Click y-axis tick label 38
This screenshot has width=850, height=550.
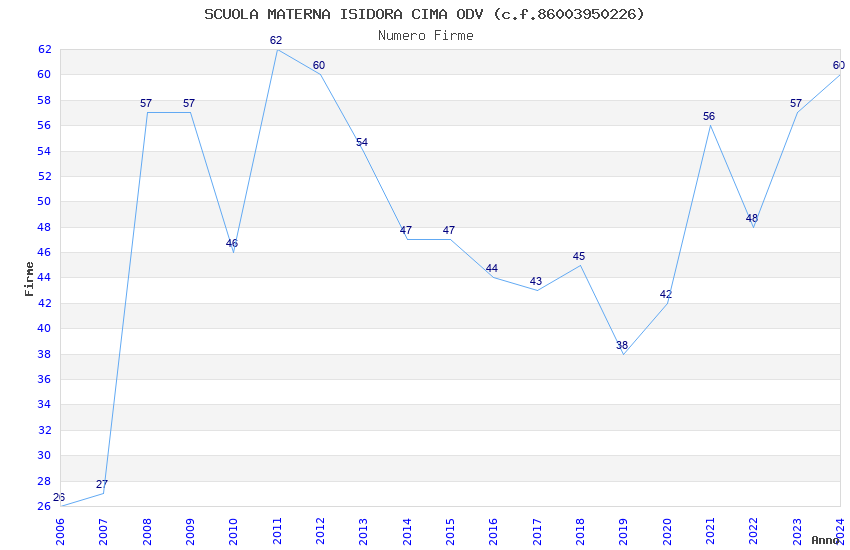44,354
